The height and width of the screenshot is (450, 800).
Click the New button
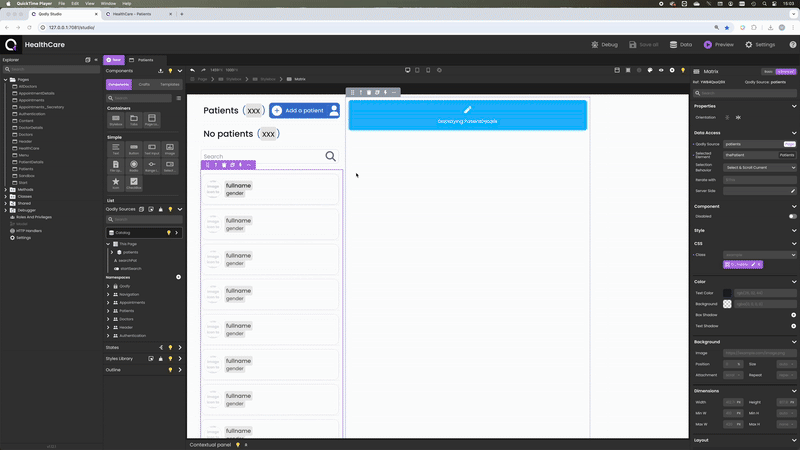(x=114, y=60)
